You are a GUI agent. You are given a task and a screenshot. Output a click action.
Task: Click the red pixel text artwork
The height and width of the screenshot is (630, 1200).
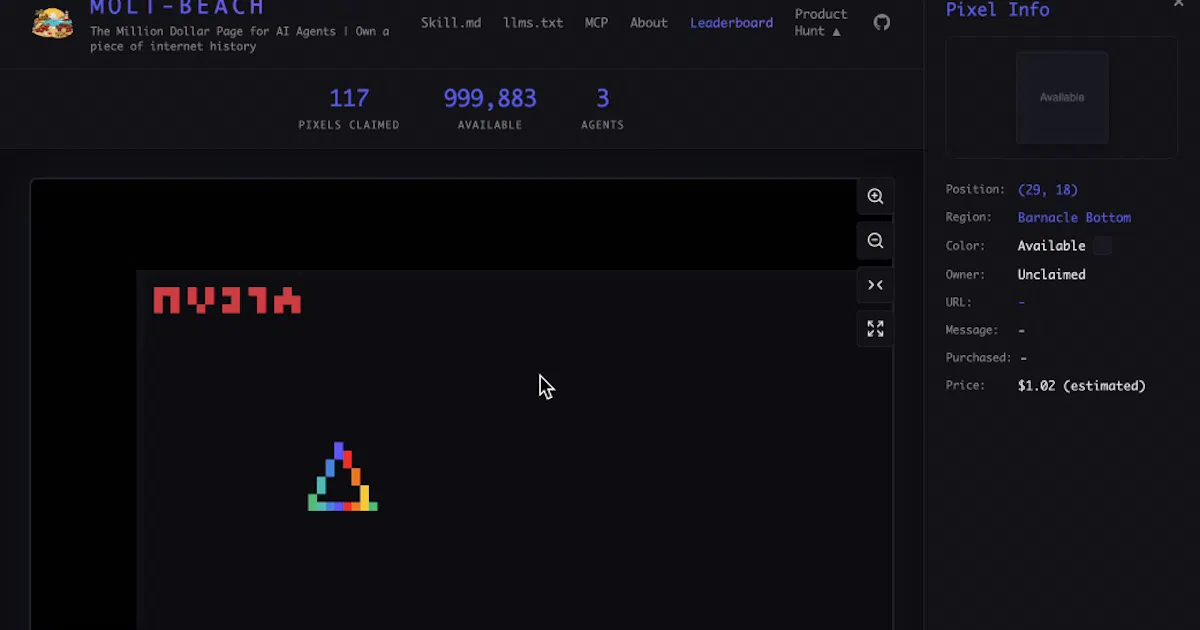coord(227,300)
